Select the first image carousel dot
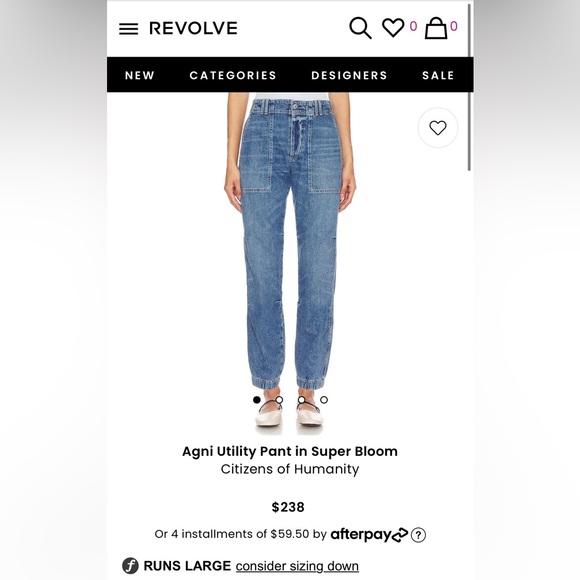 point(257,399)
